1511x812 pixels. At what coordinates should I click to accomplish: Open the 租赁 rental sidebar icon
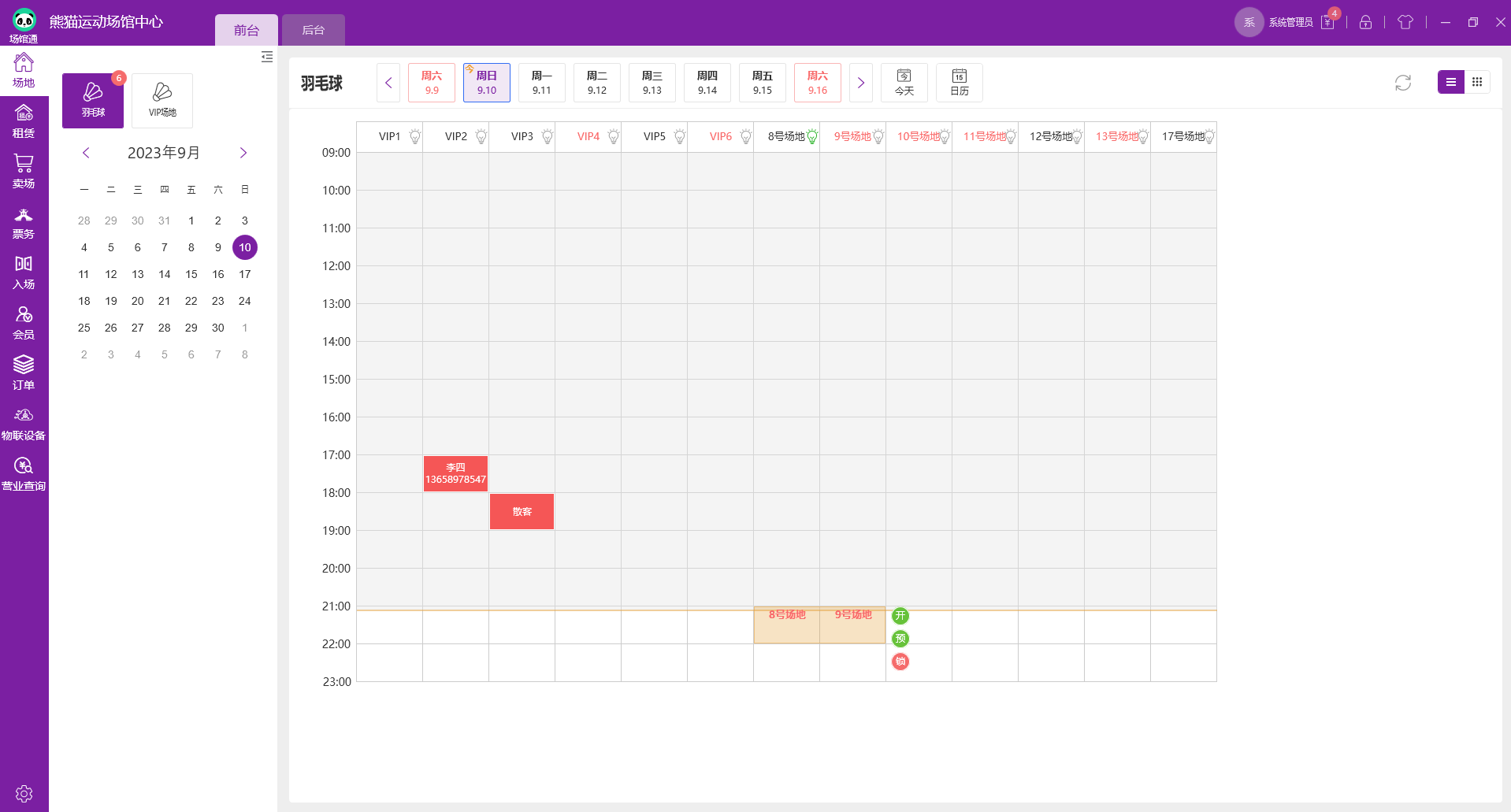click(x=24, y=121)
